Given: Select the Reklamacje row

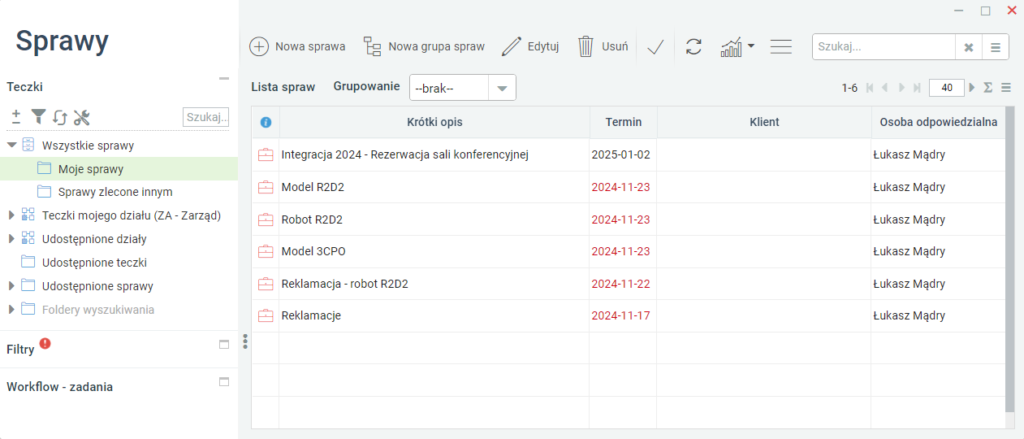Looking at the screenshot, I should [x=629, y=316].
